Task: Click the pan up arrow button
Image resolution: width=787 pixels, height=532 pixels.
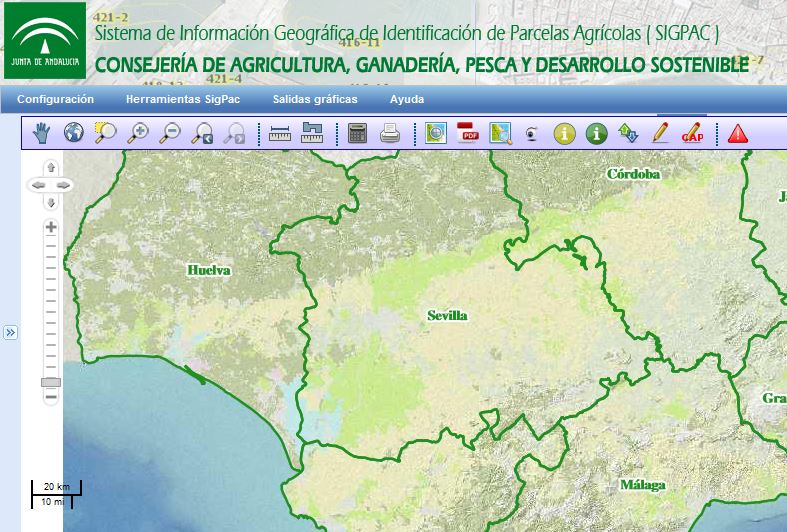Action: tap(50, 167)
